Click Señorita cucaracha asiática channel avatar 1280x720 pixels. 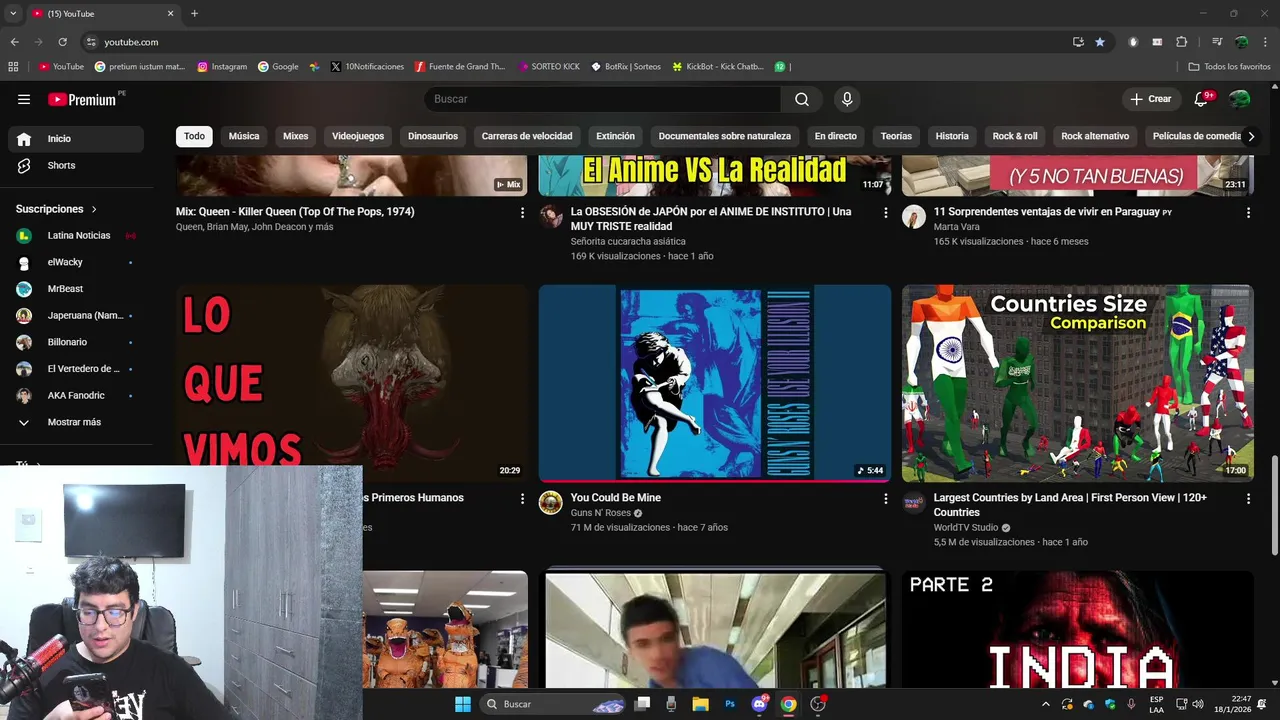[551, 216]
